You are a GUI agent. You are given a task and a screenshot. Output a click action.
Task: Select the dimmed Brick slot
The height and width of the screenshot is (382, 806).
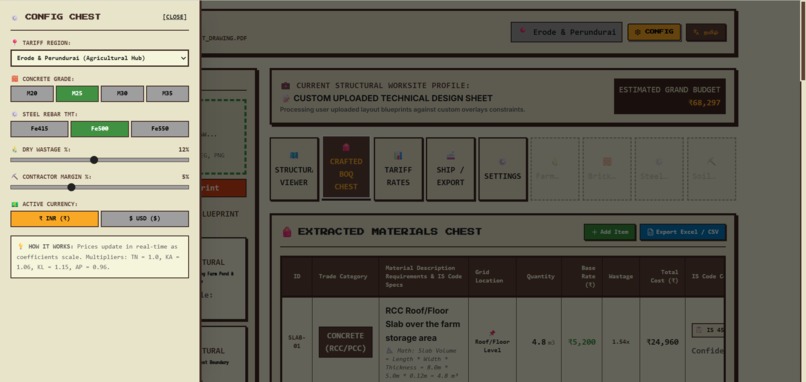point(607,169)
